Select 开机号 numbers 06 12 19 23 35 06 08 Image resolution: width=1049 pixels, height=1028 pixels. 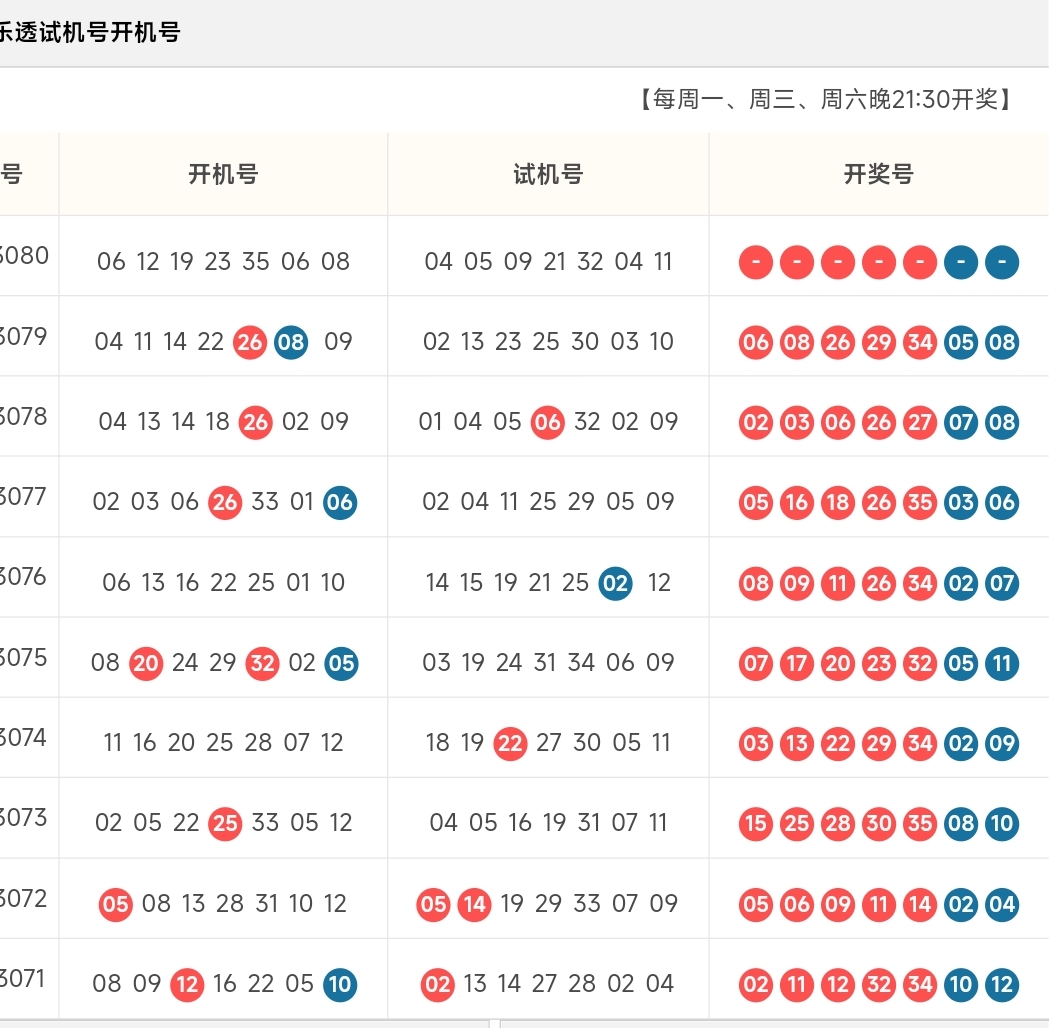point(223,262)
